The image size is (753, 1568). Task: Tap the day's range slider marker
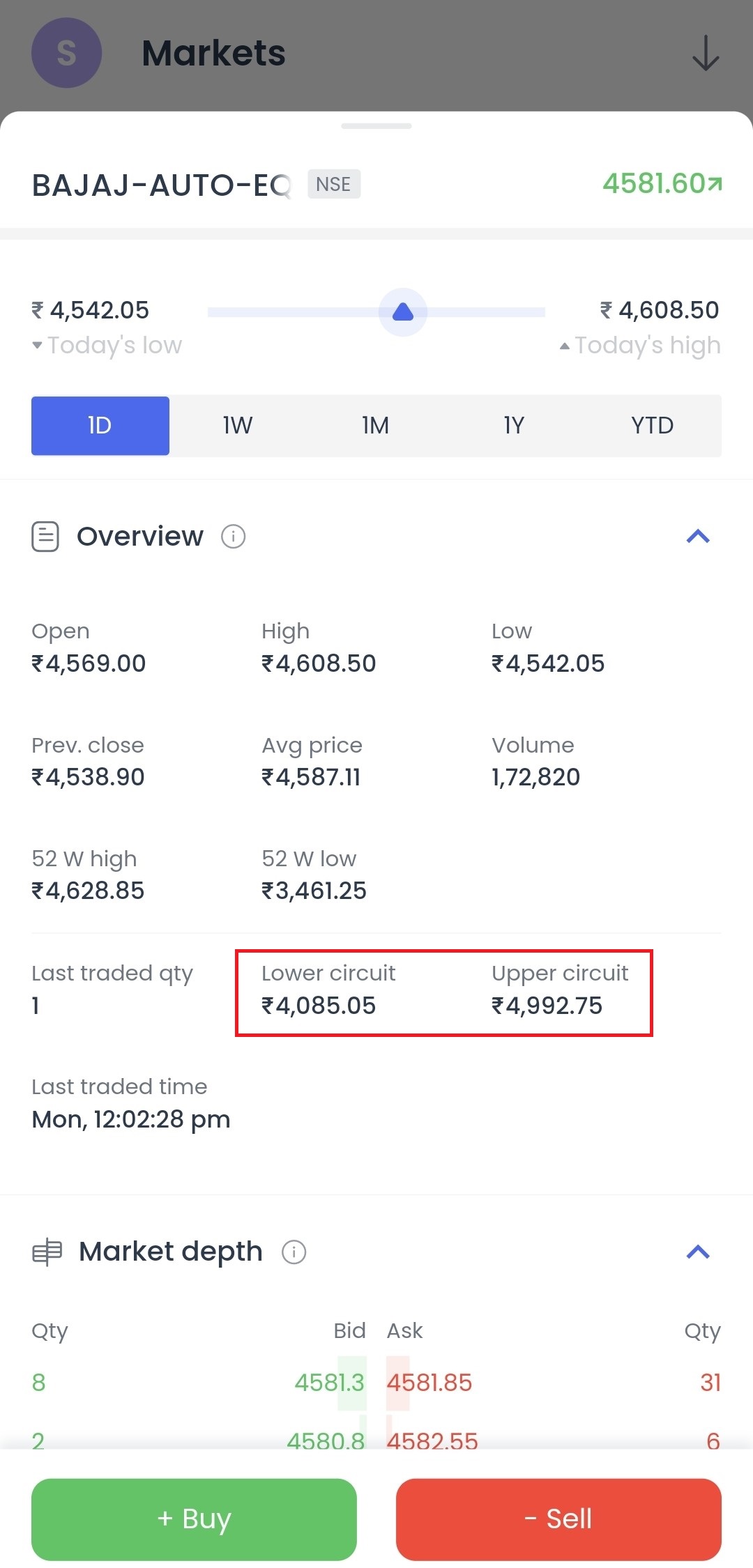[403, 312]
